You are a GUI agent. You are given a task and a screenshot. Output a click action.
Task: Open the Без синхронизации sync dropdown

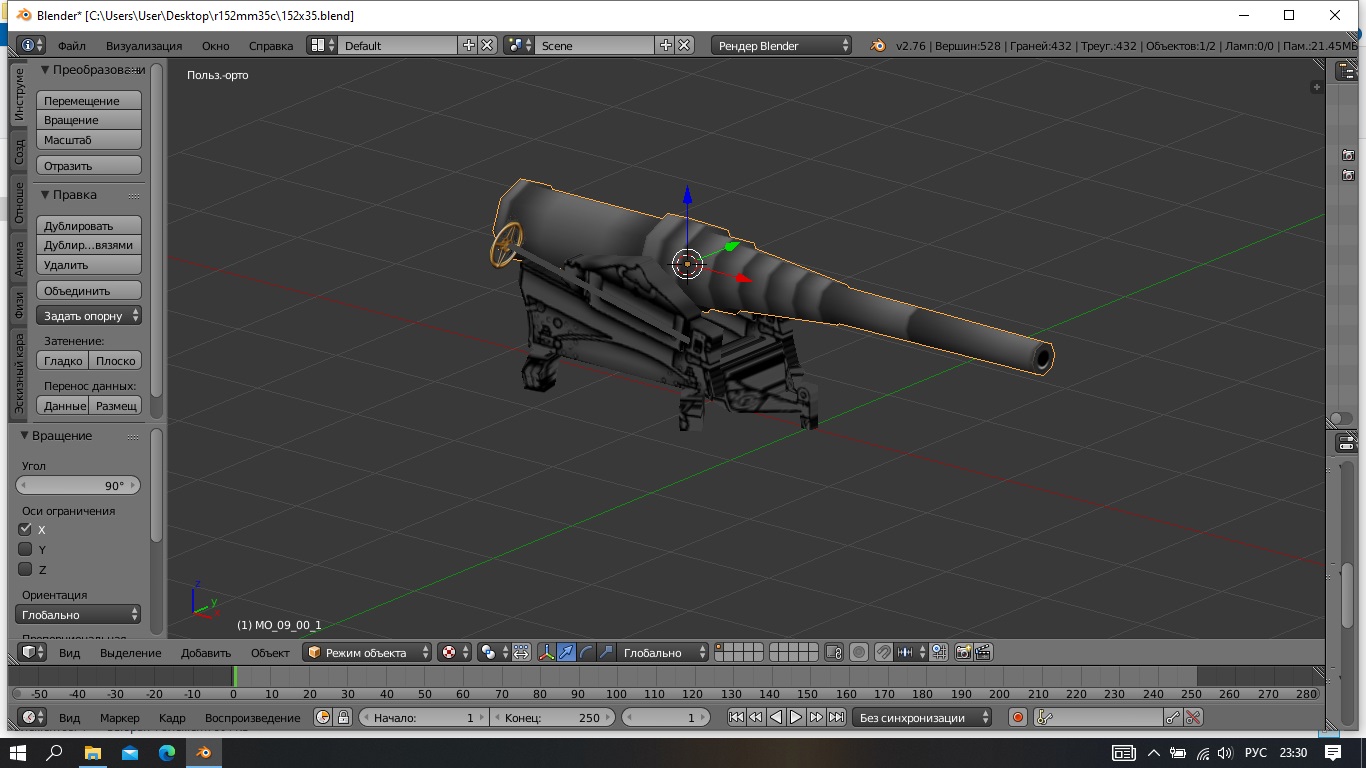(921, 717)
